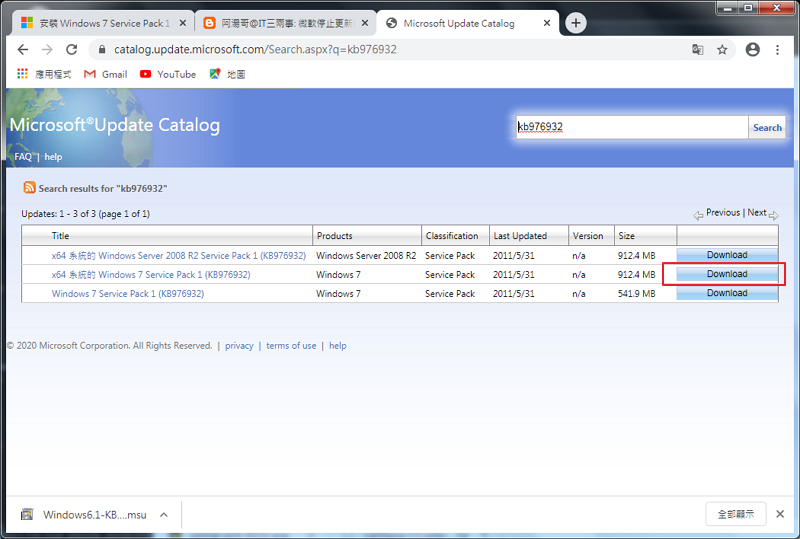
Task: Open the Maps bookmark
Action: [x=228, y=74]
